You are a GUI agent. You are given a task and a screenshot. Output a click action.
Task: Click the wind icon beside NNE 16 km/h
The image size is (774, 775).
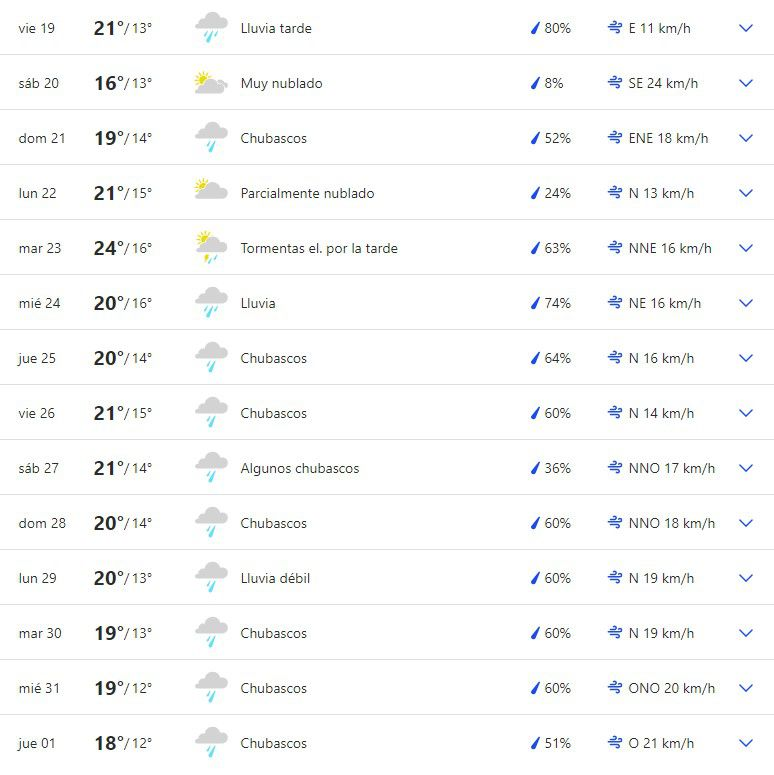(x=615, y=248)
